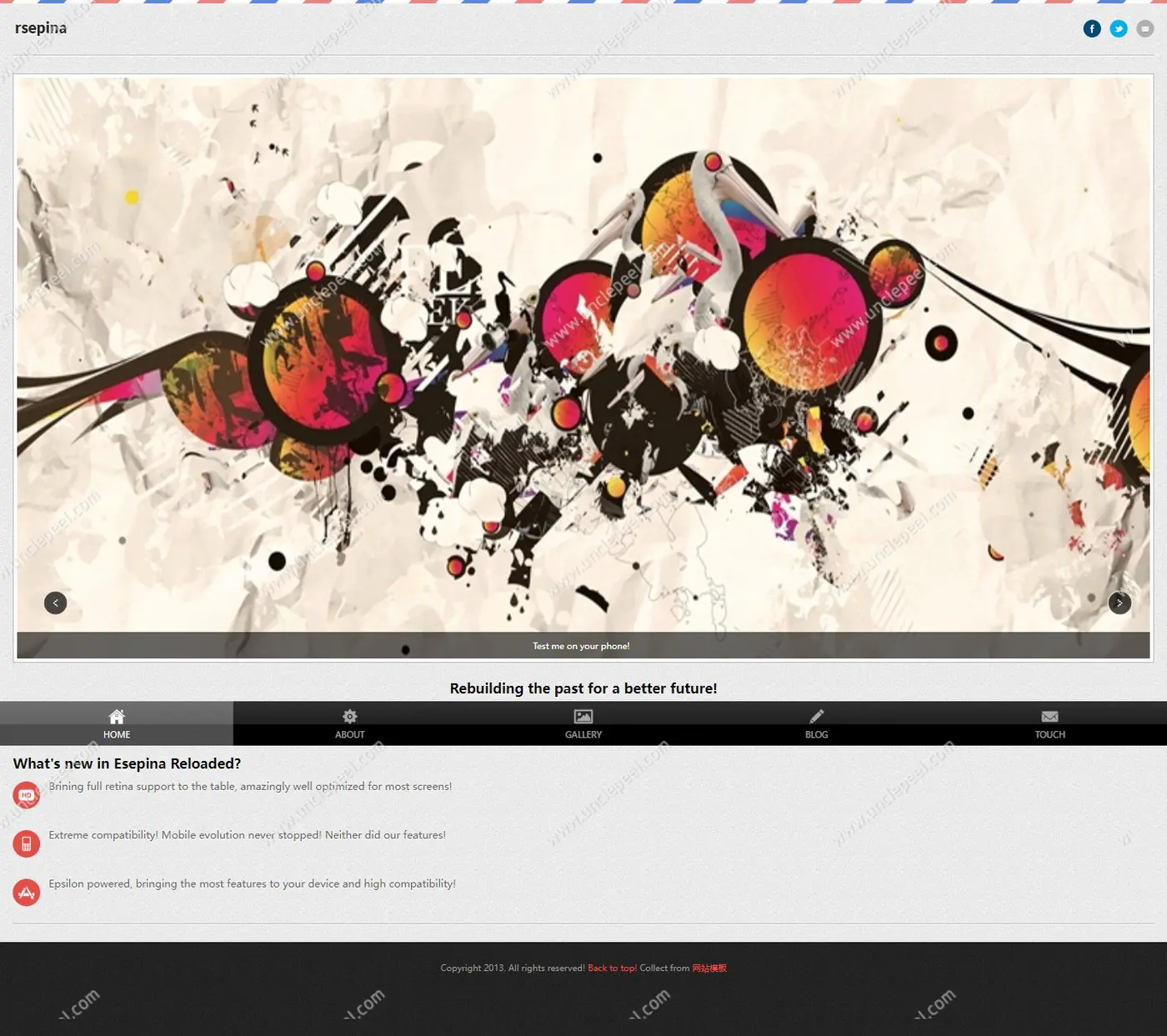Click the red mobile phone icon
This screenshot has height=1036, width=1167.
click(27, 843)
